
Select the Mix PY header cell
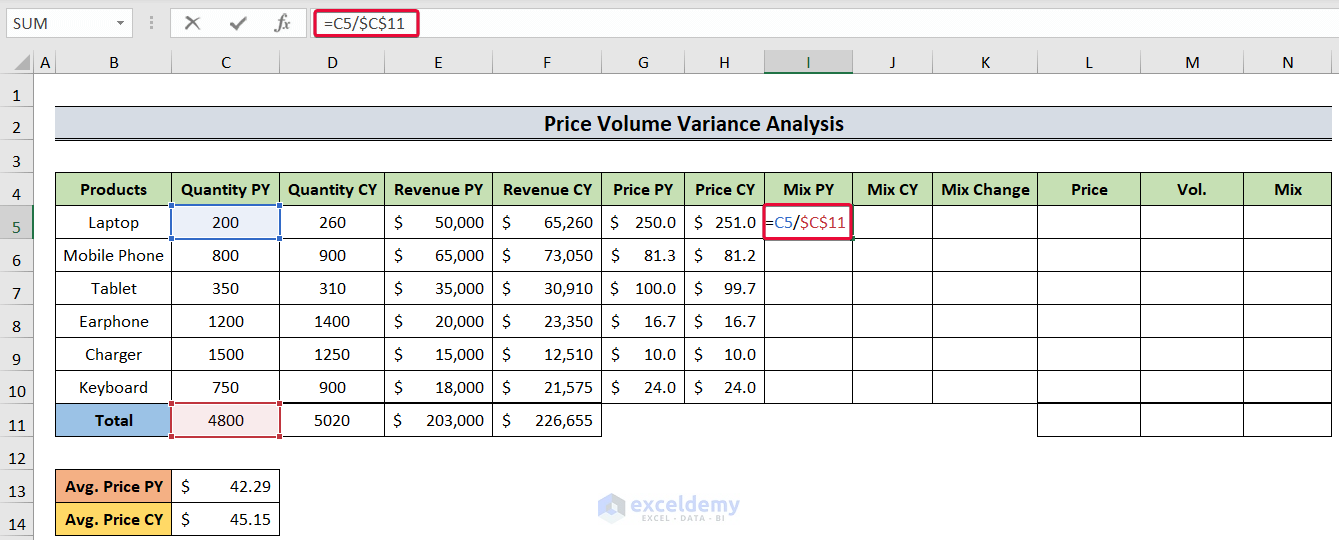point(808,189)
